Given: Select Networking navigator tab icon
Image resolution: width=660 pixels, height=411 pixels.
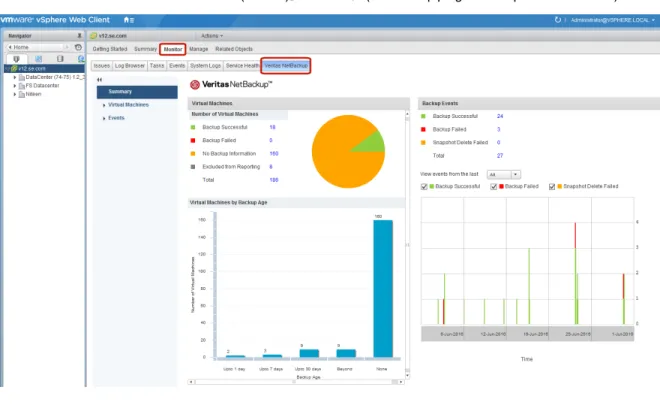Looking at the screenshot, I should point(81,59).
